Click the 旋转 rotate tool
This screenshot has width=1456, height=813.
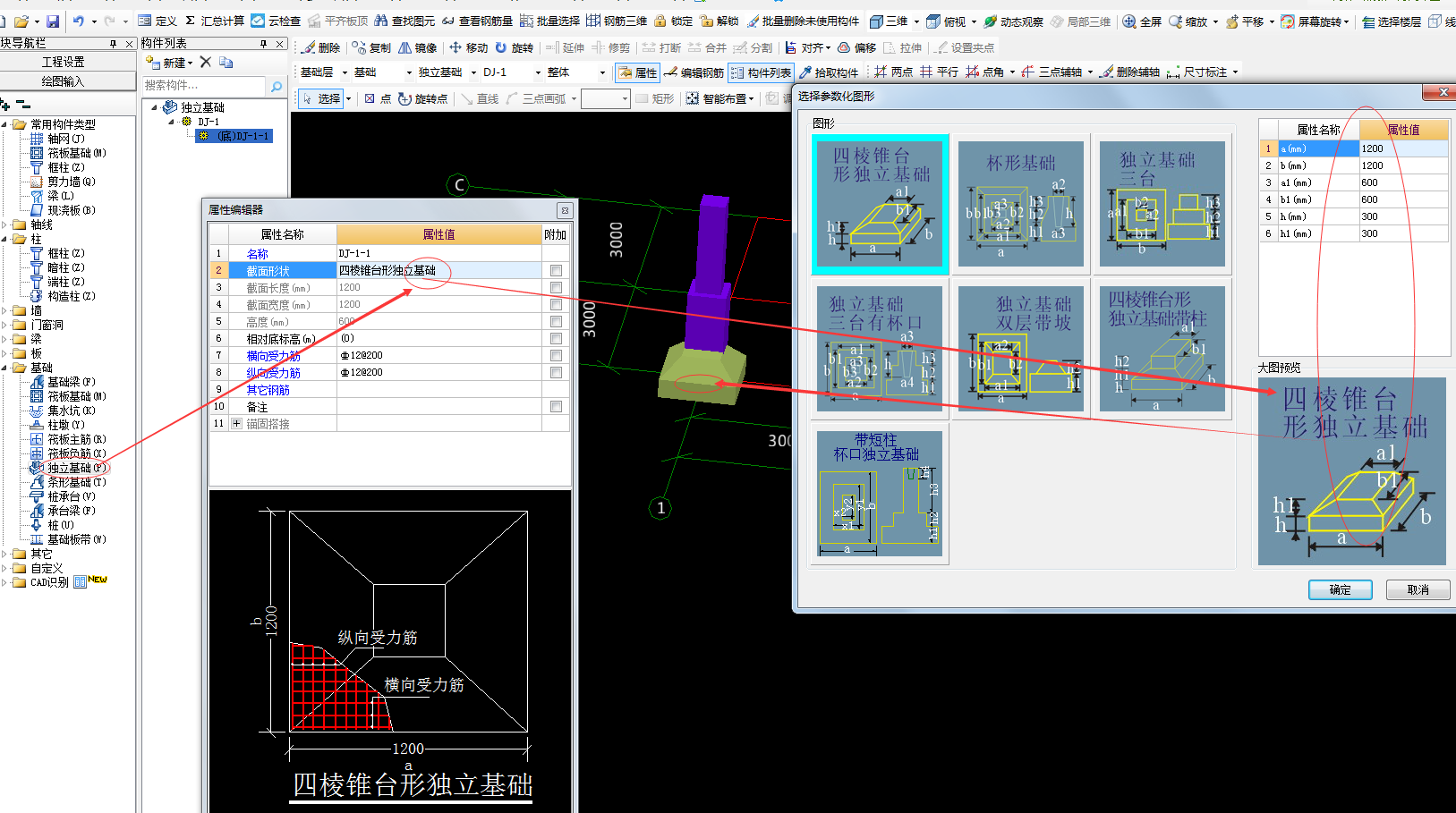515,47
